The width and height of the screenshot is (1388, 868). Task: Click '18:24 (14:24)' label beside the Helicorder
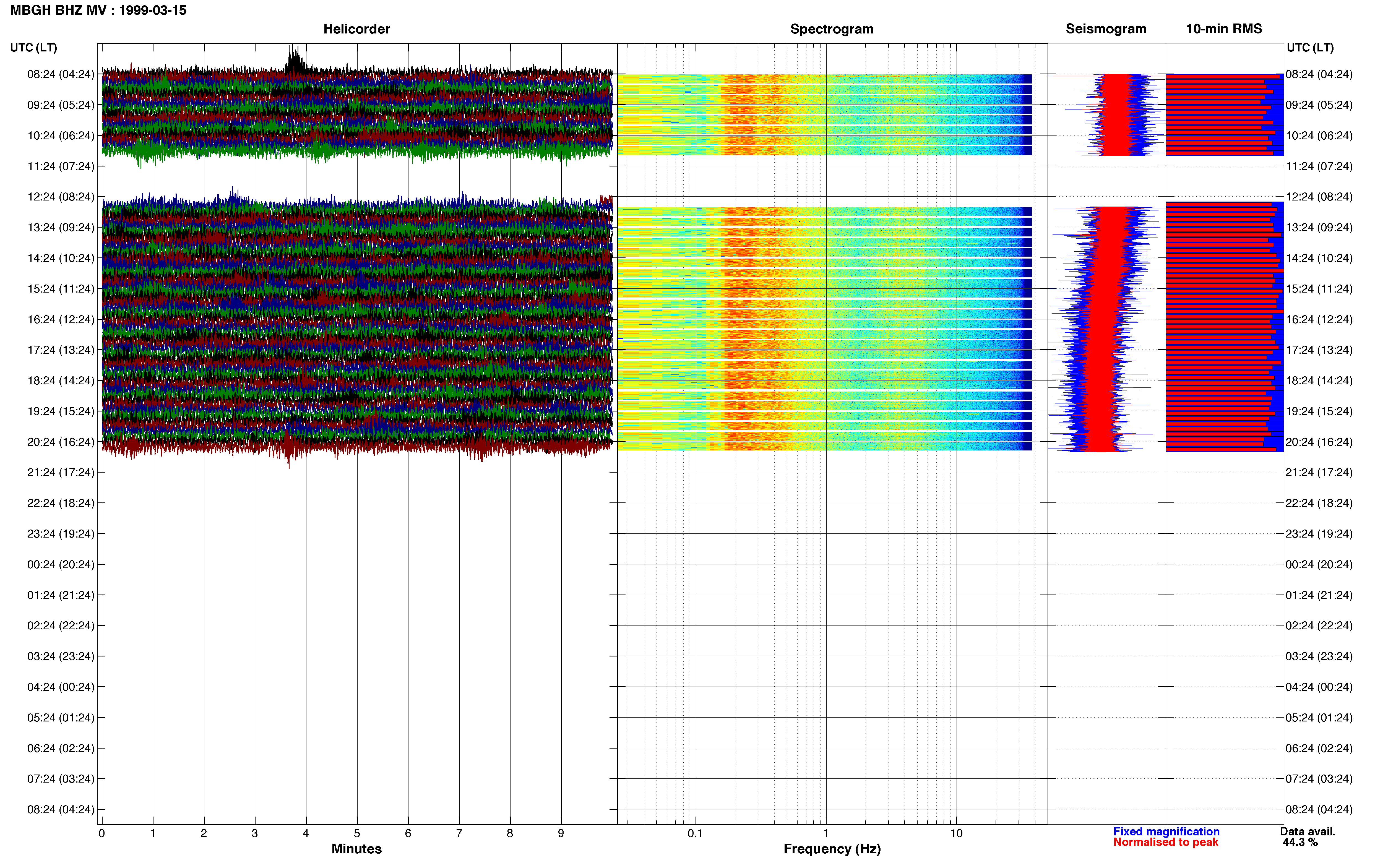(x=61, y=380)
